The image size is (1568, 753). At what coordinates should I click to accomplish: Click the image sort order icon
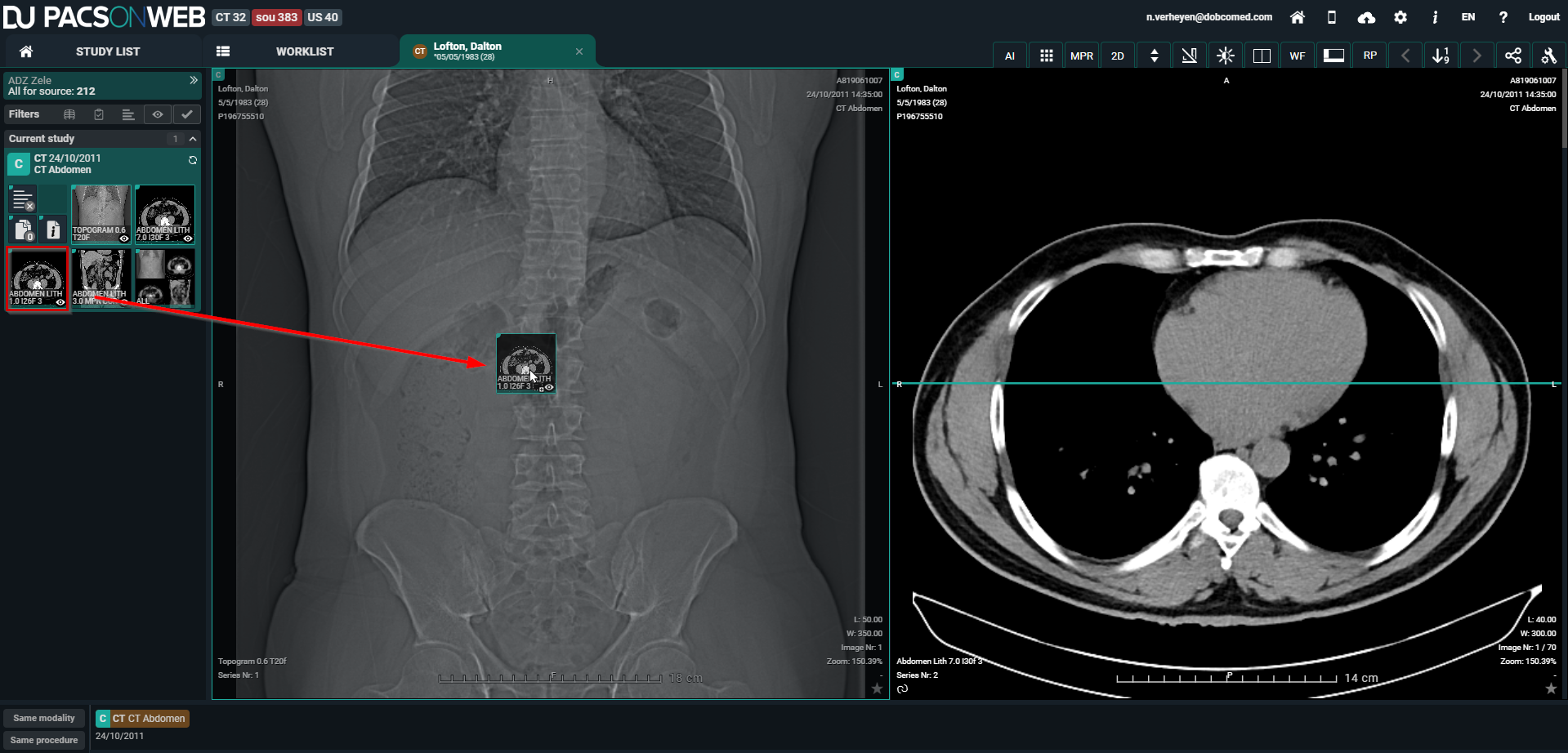pyautogui.click(x=1441, y=56)
